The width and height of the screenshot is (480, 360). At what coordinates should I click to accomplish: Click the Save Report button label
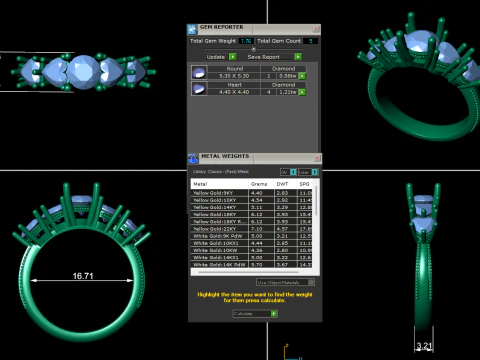pyautogui.click(x=263, y=57)
